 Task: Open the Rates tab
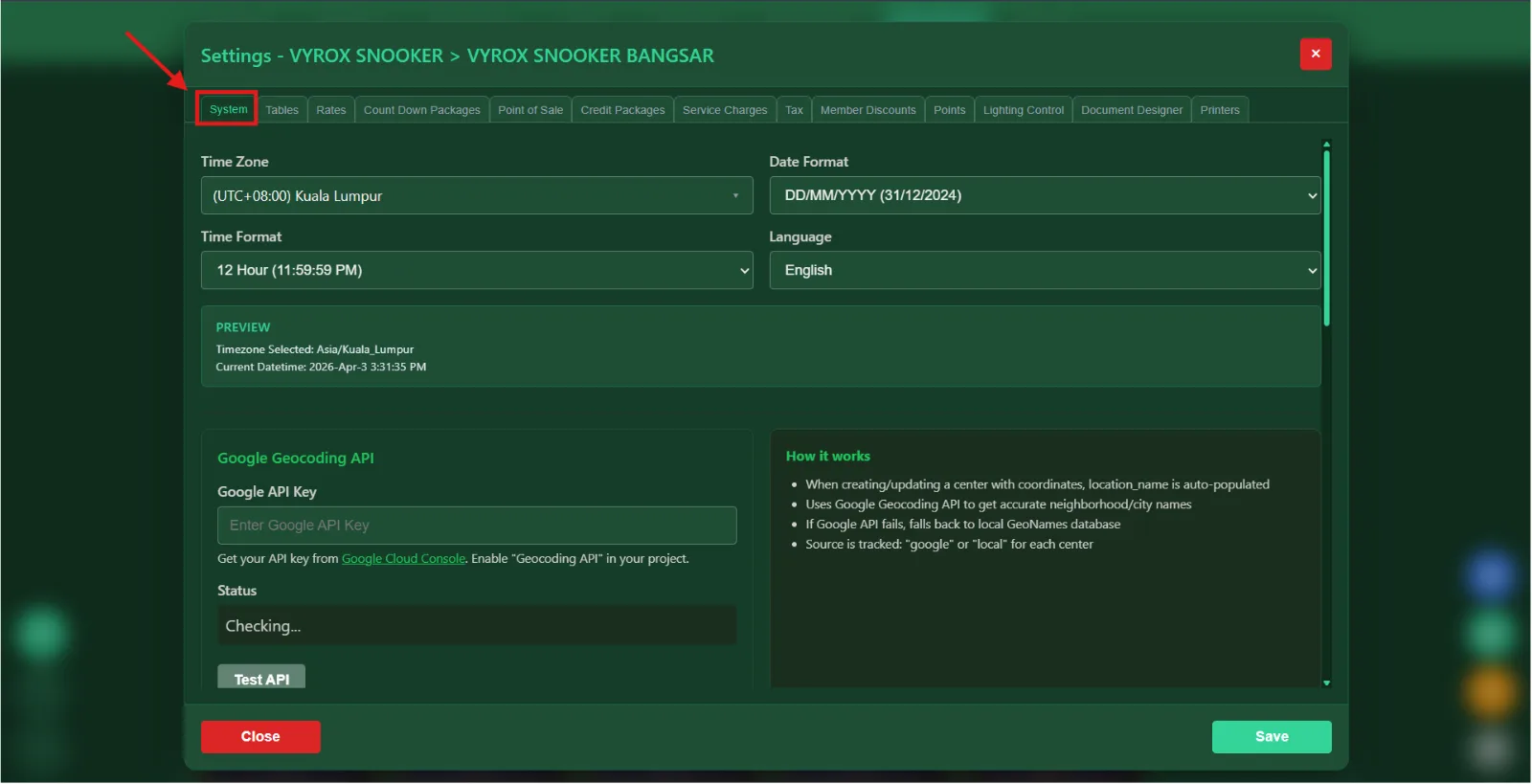coord(331,110)
